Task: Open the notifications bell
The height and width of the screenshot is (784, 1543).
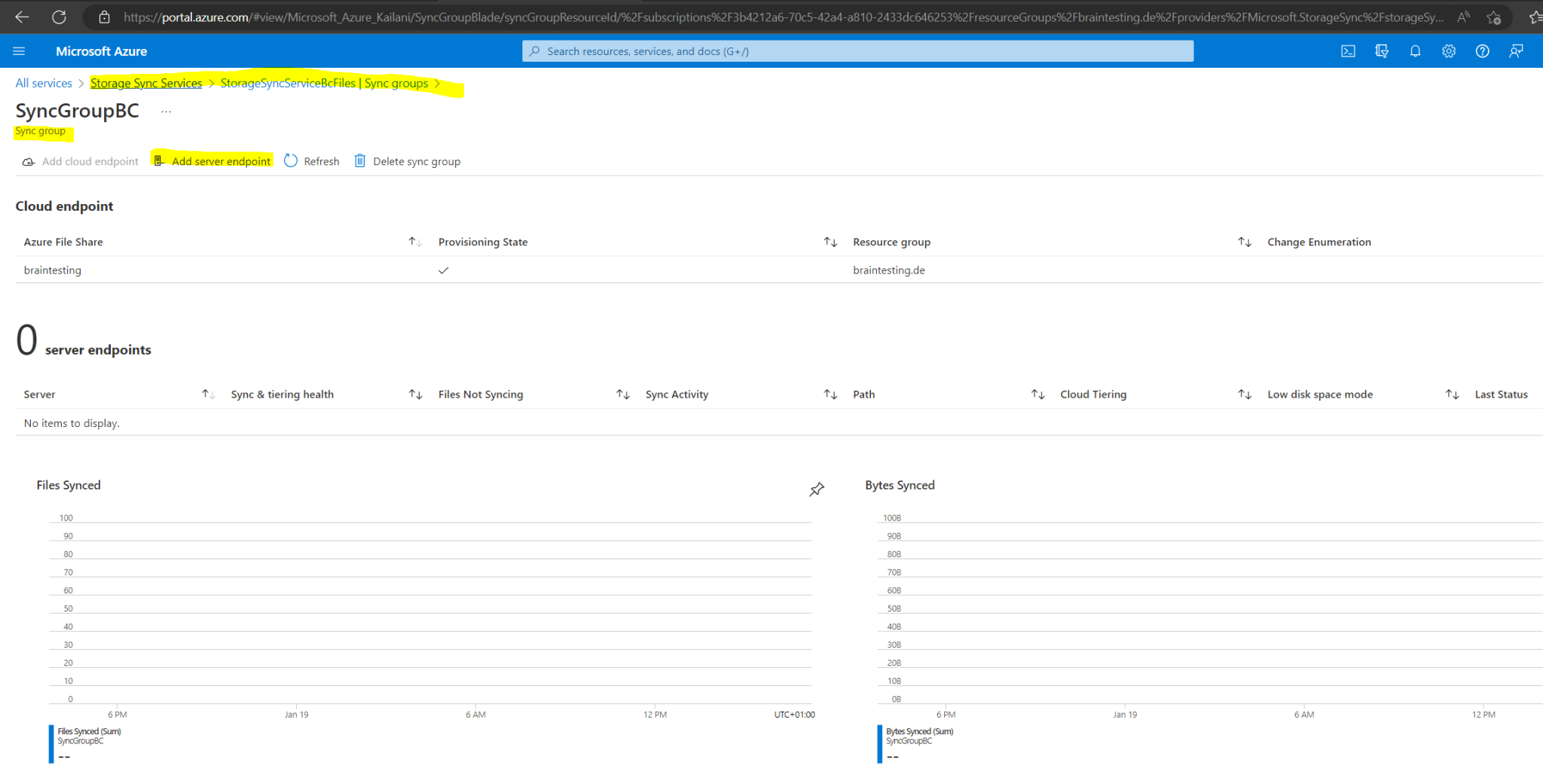Action: point(1415,50)
